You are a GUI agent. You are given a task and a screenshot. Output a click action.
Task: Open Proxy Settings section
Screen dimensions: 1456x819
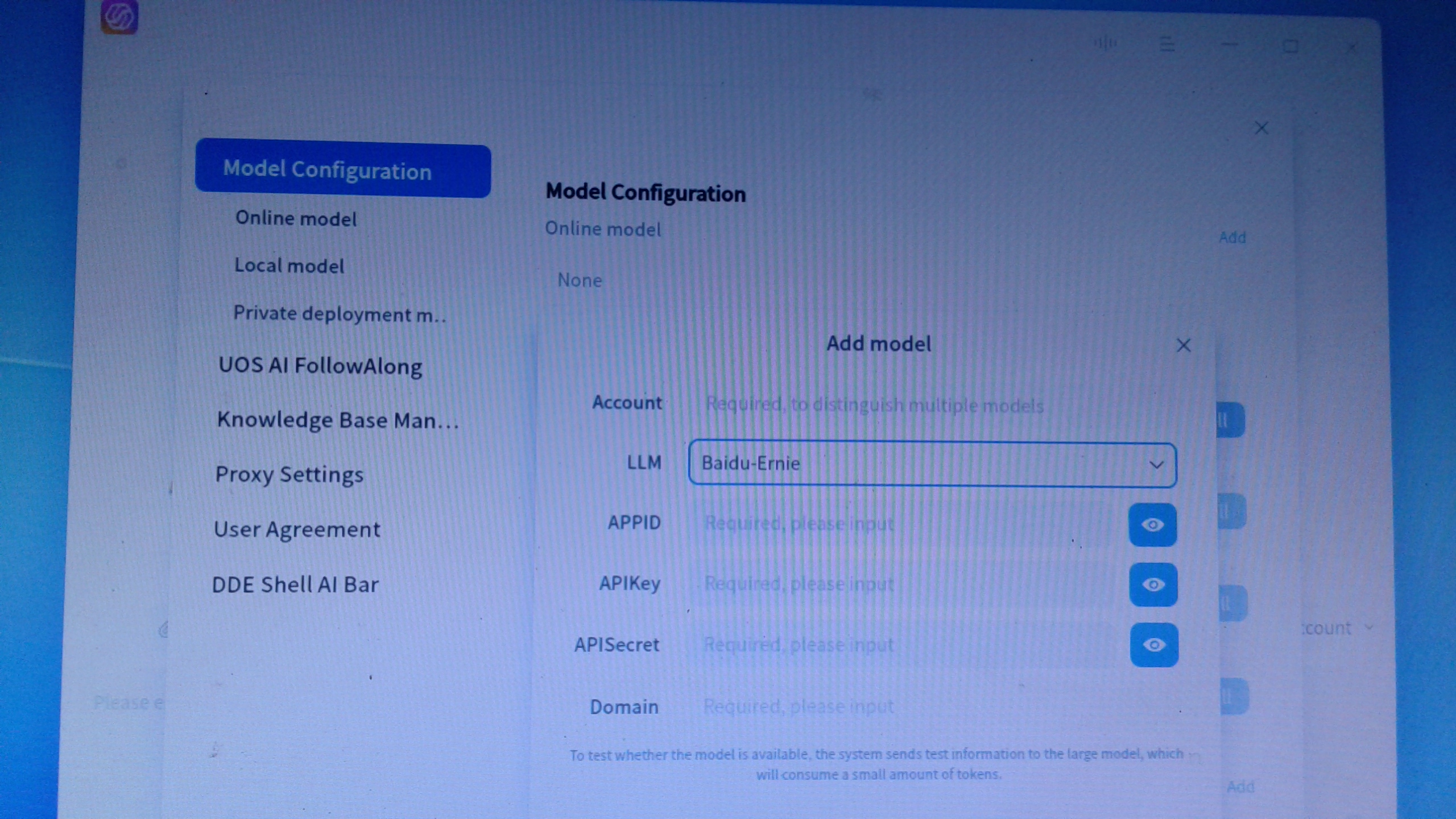point(289,474)
